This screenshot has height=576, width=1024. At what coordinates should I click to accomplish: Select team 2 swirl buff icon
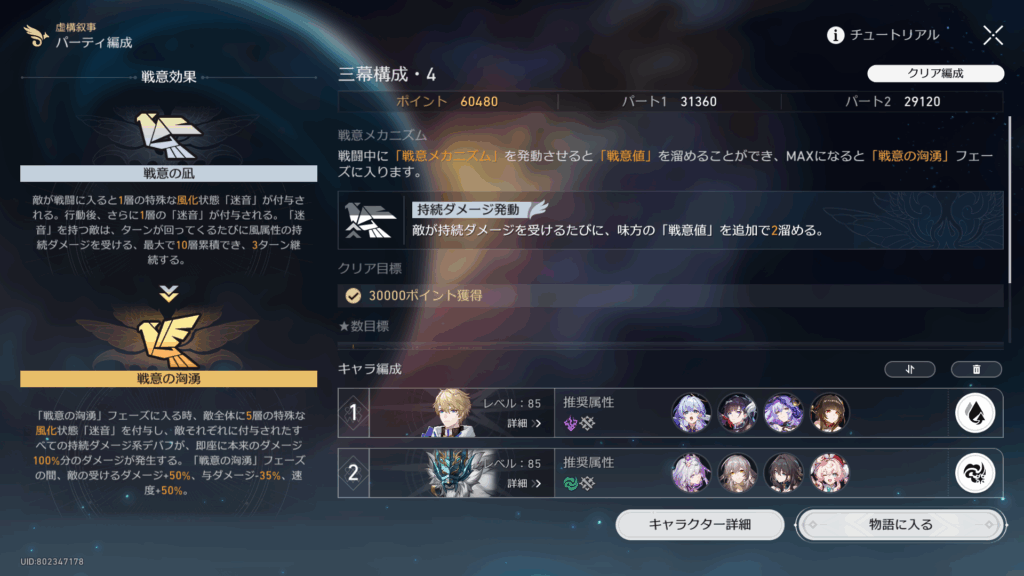tap(975, 473)
